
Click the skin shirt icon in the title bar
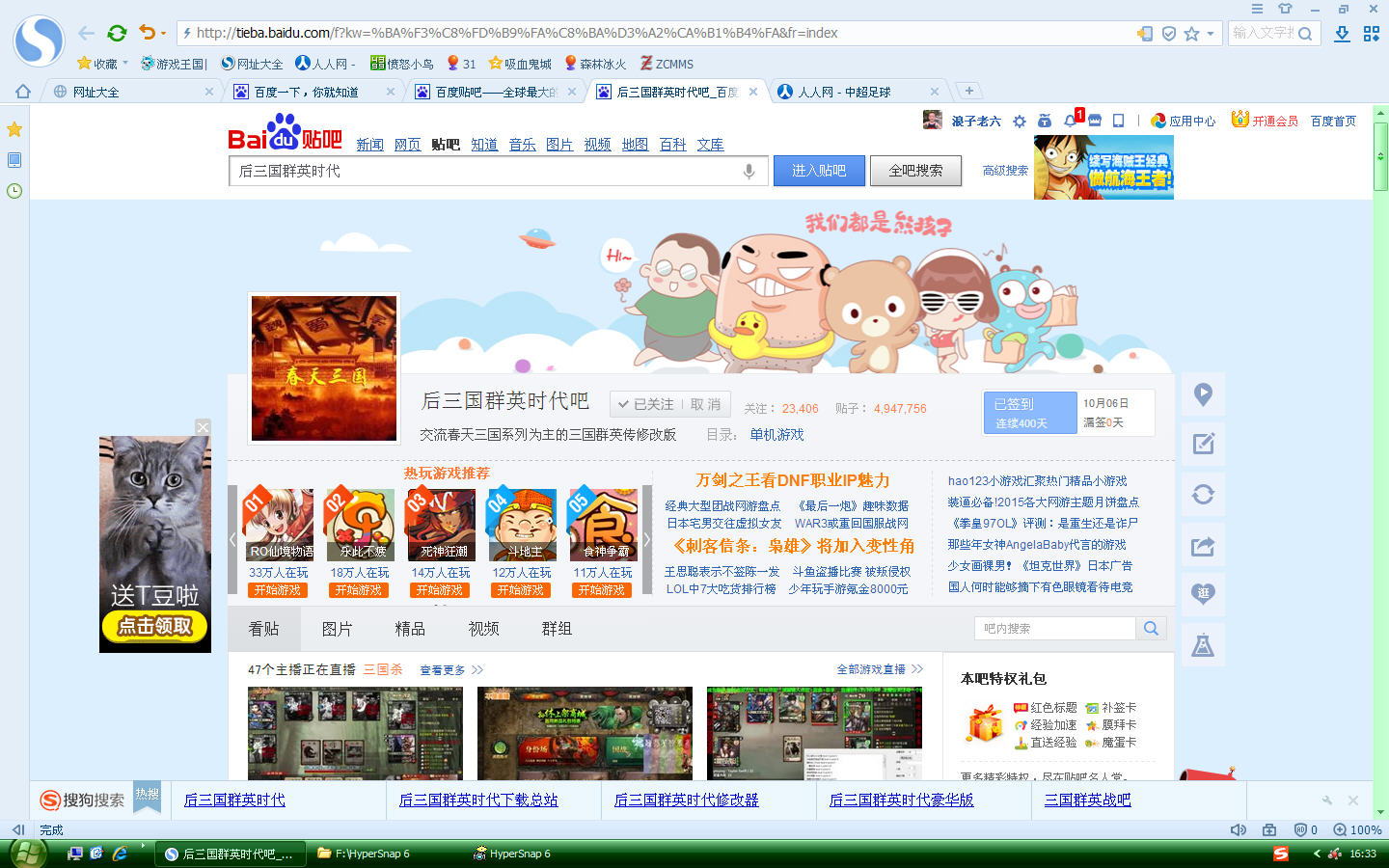[1285, 9]
